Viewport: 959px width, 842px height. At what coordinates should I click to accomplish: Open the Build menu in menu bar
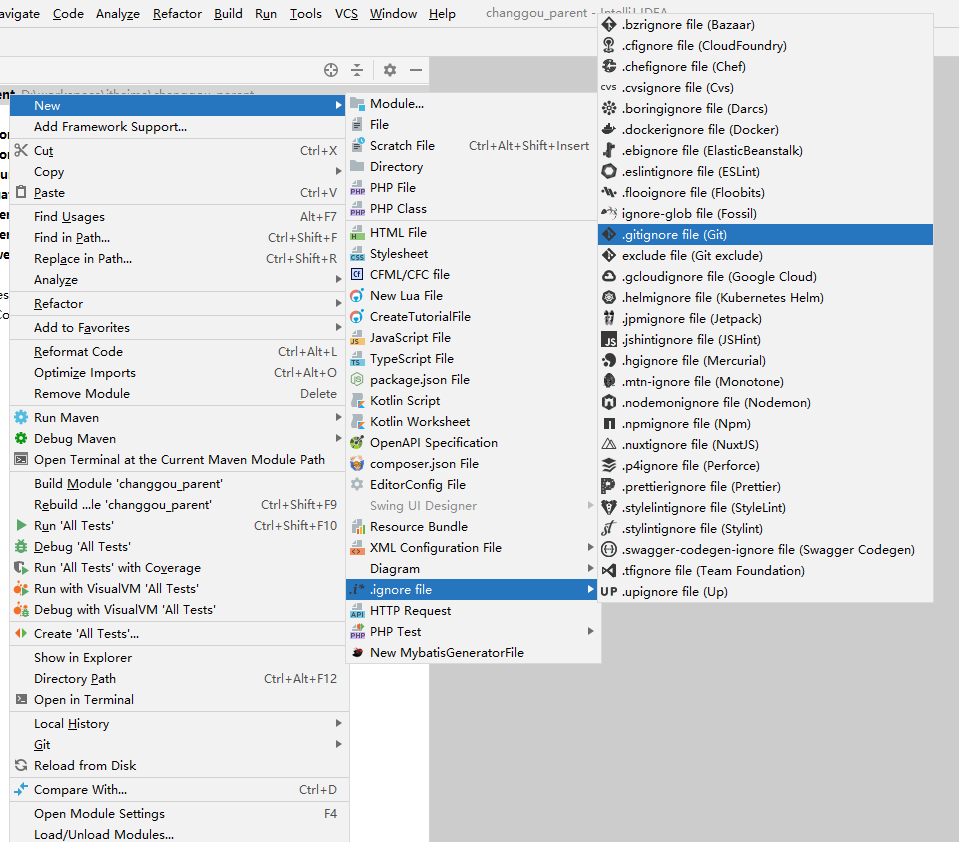[x=228, y=13]
